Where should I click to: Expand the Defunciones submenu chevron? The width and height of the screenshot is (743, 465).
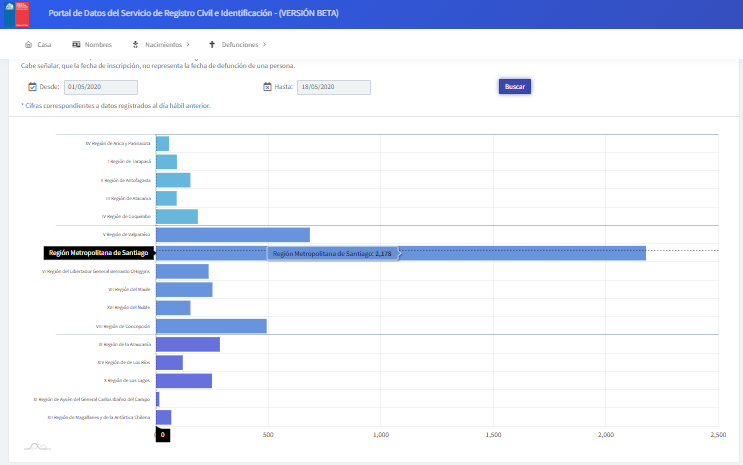coord(265,45)
